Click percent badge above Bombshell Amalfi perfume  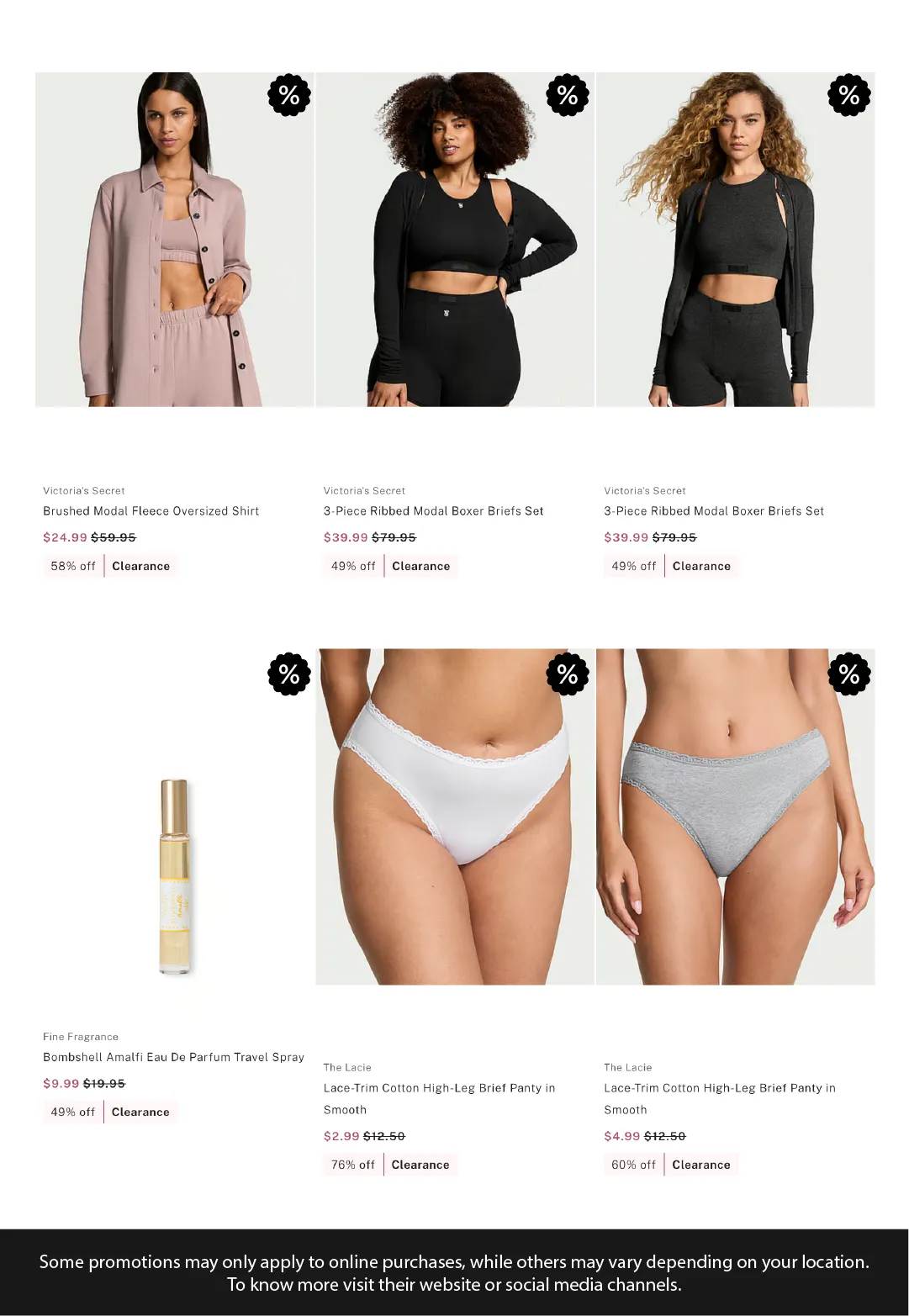[x=289, y=674]
